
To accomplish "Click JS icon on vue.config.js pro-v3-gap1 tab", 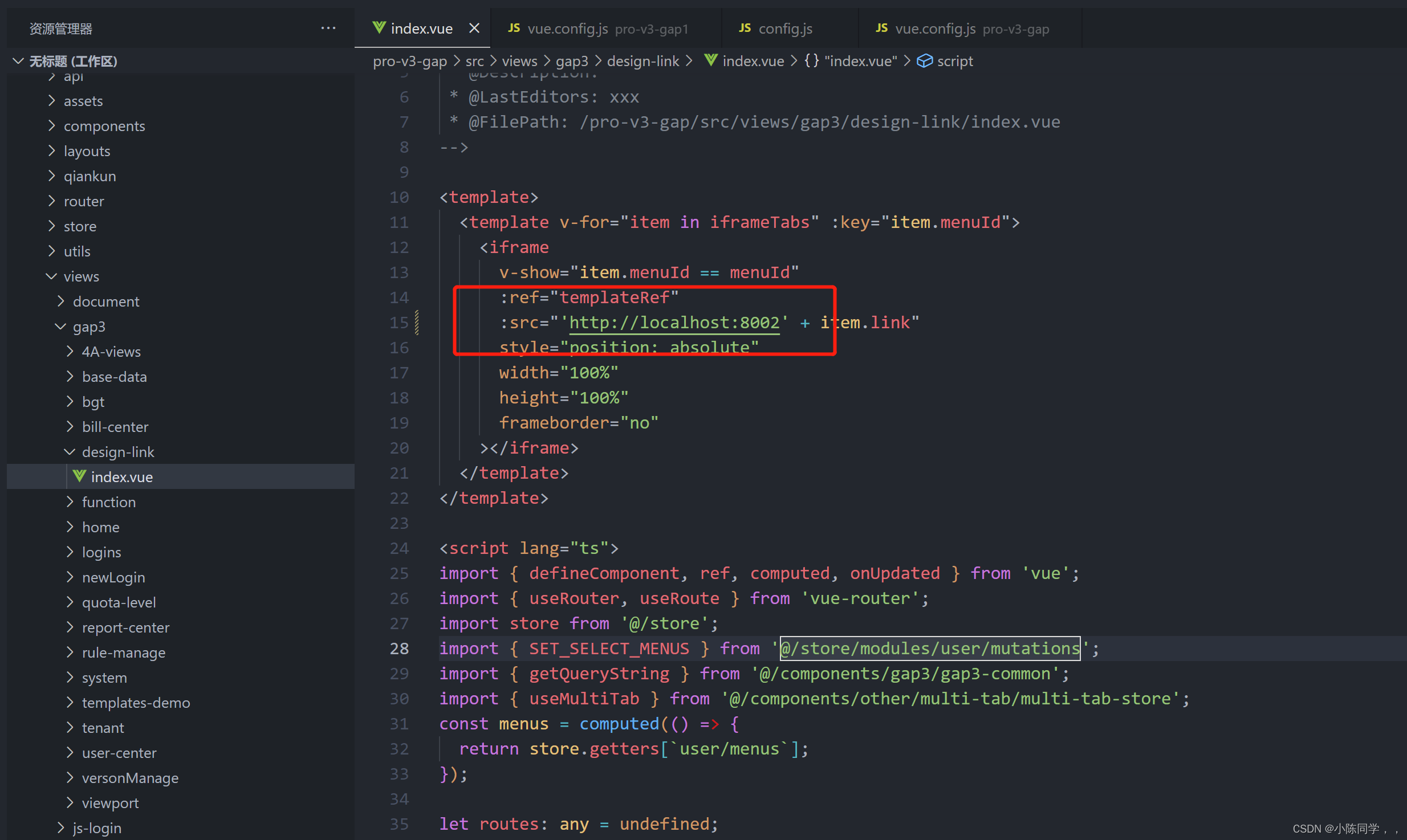I will [x=514, y=28].
